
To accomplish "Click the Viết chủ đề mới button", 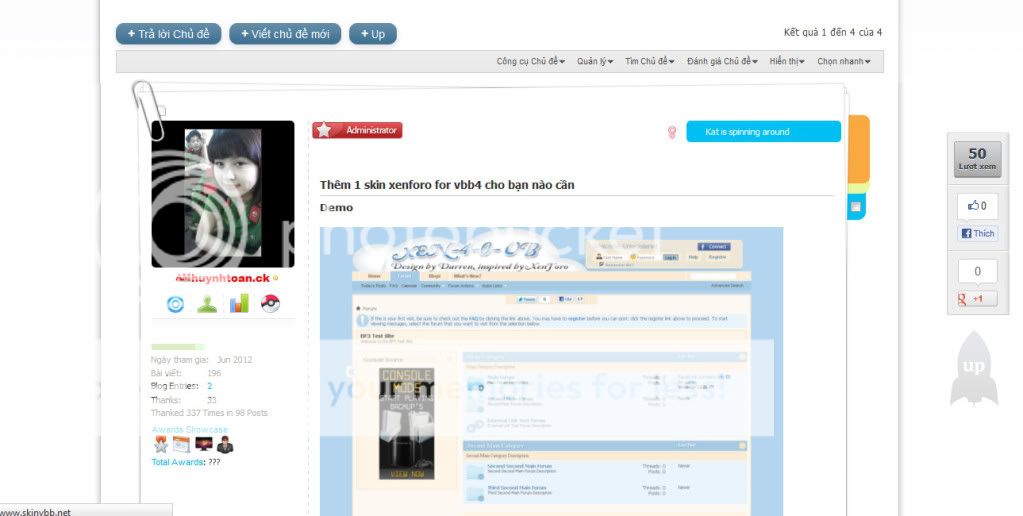I will 284,34.
